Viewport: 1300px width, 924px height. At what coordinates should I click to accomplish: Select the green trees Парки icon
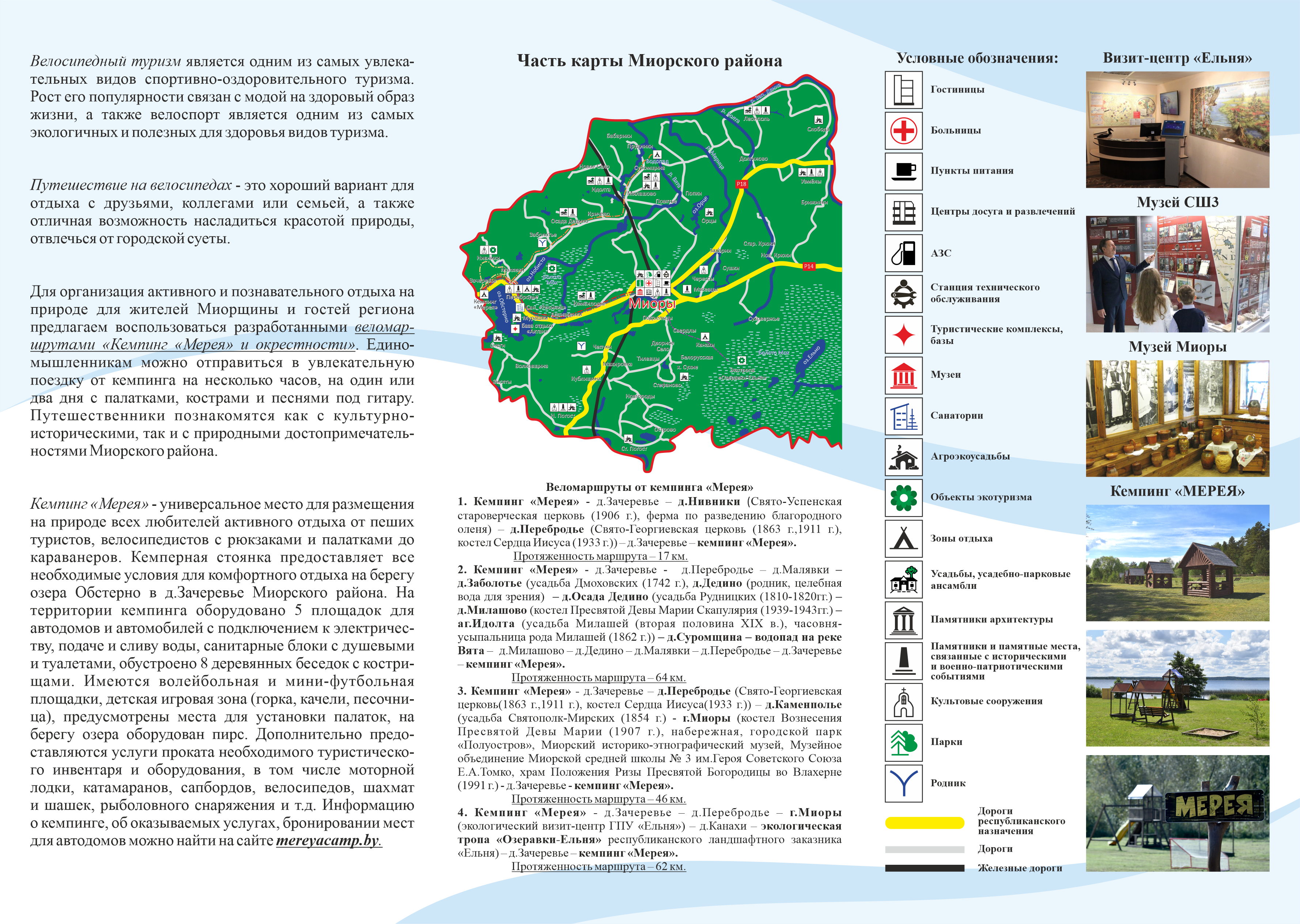(903, 742)
